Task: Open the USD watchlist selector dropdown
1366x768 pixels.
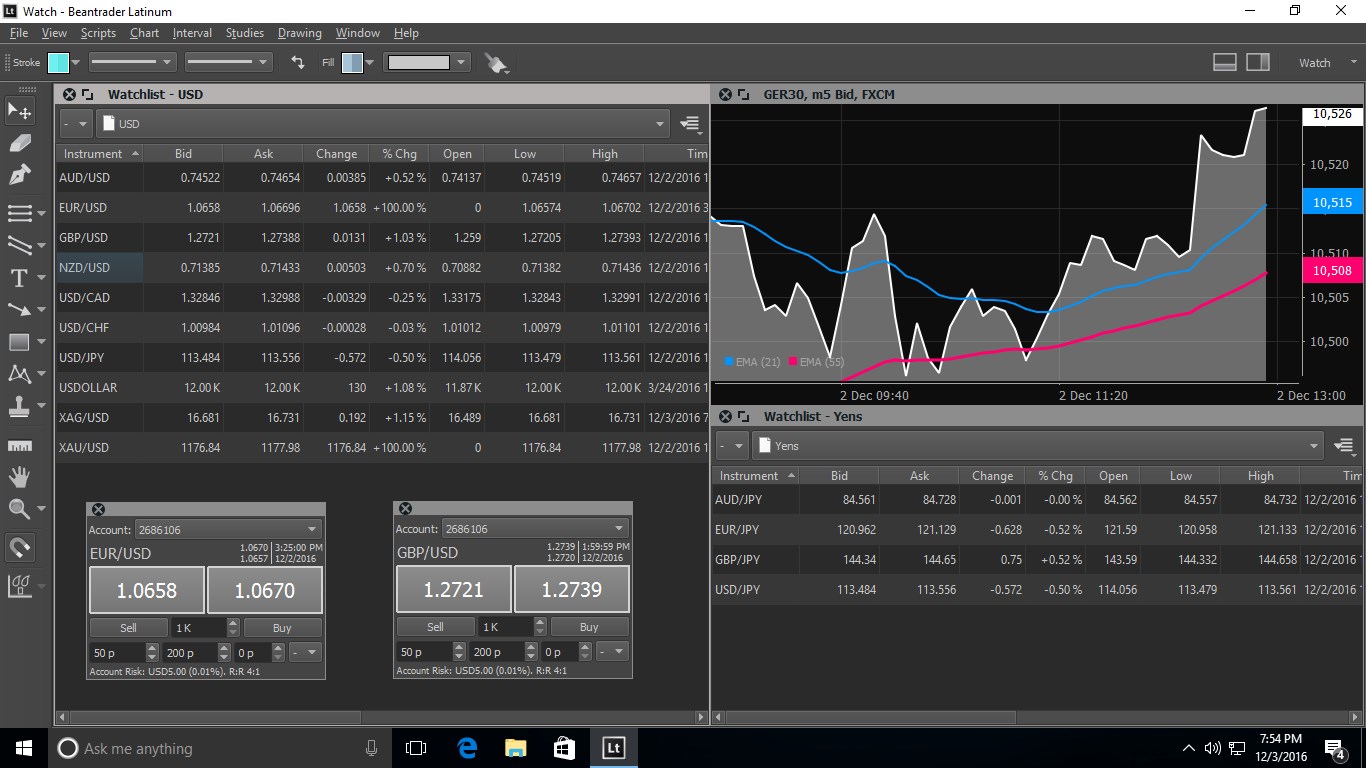Action: click(x=384, y=124)
